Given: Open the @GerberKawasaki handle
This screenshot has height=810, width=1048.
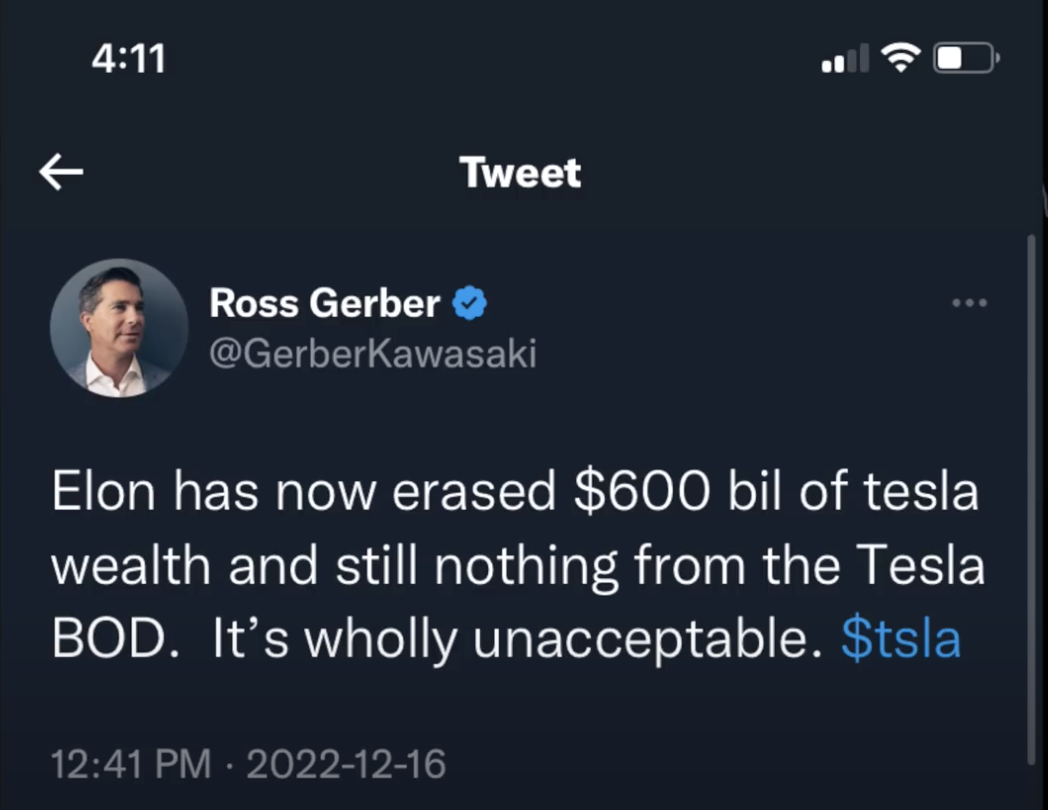Looking at the screenshot, I should [x=373, y=354].
